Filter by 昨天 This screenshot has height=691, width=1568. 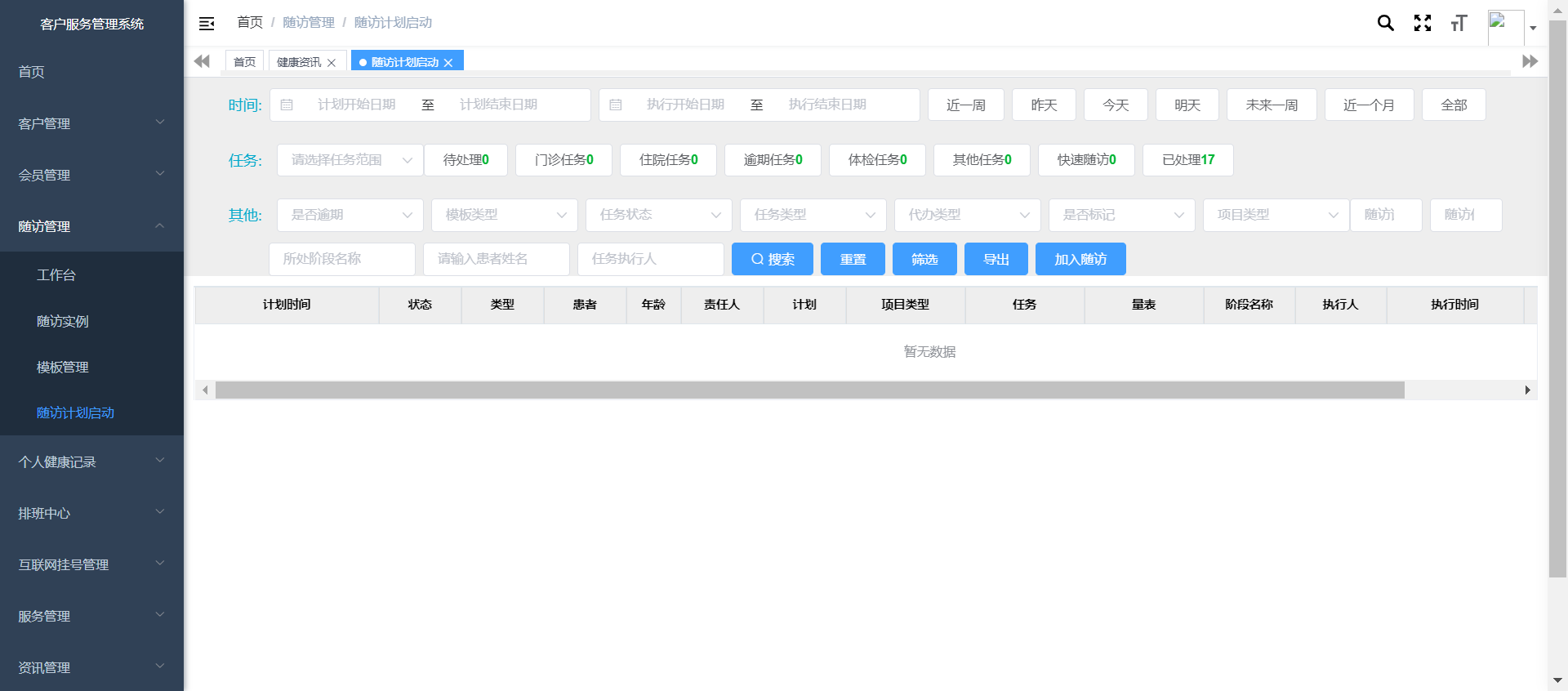(x=1044, y=105)
